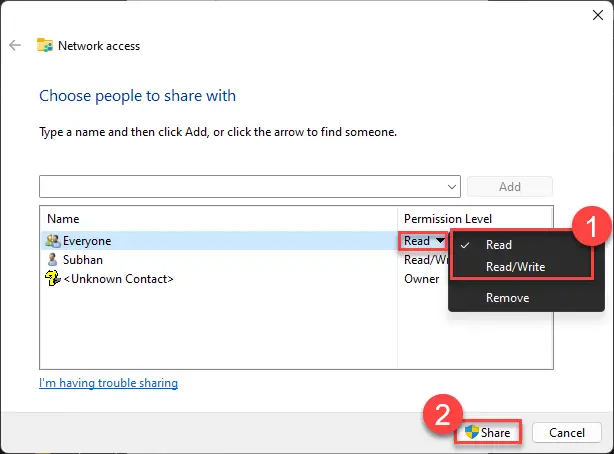Click the shield icon on Share button
Screen dimensions: 614x454
tap(471, 433)
